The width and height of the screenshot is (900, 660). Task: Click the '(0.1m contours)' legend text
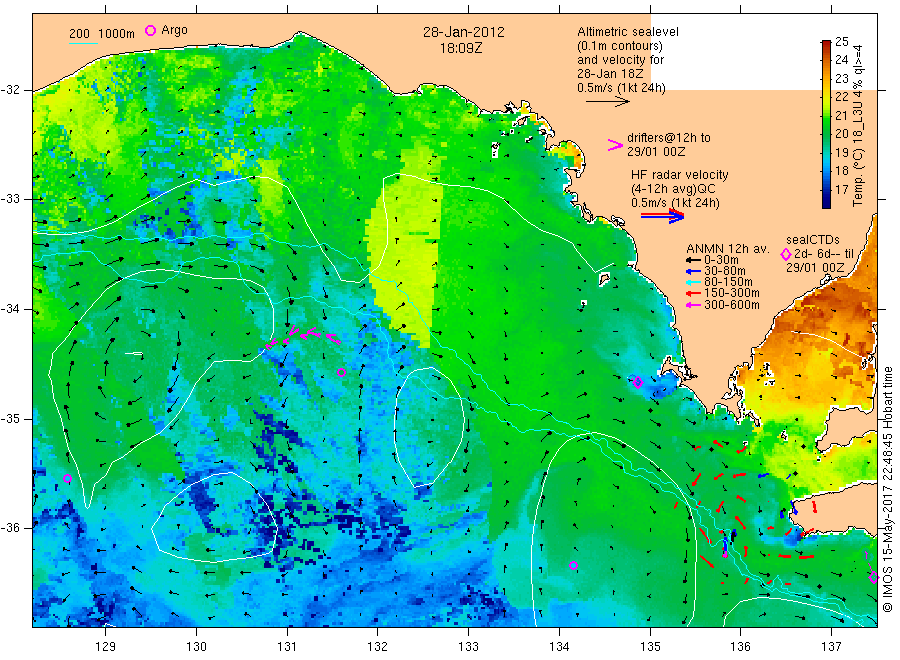tap(620, 46)
